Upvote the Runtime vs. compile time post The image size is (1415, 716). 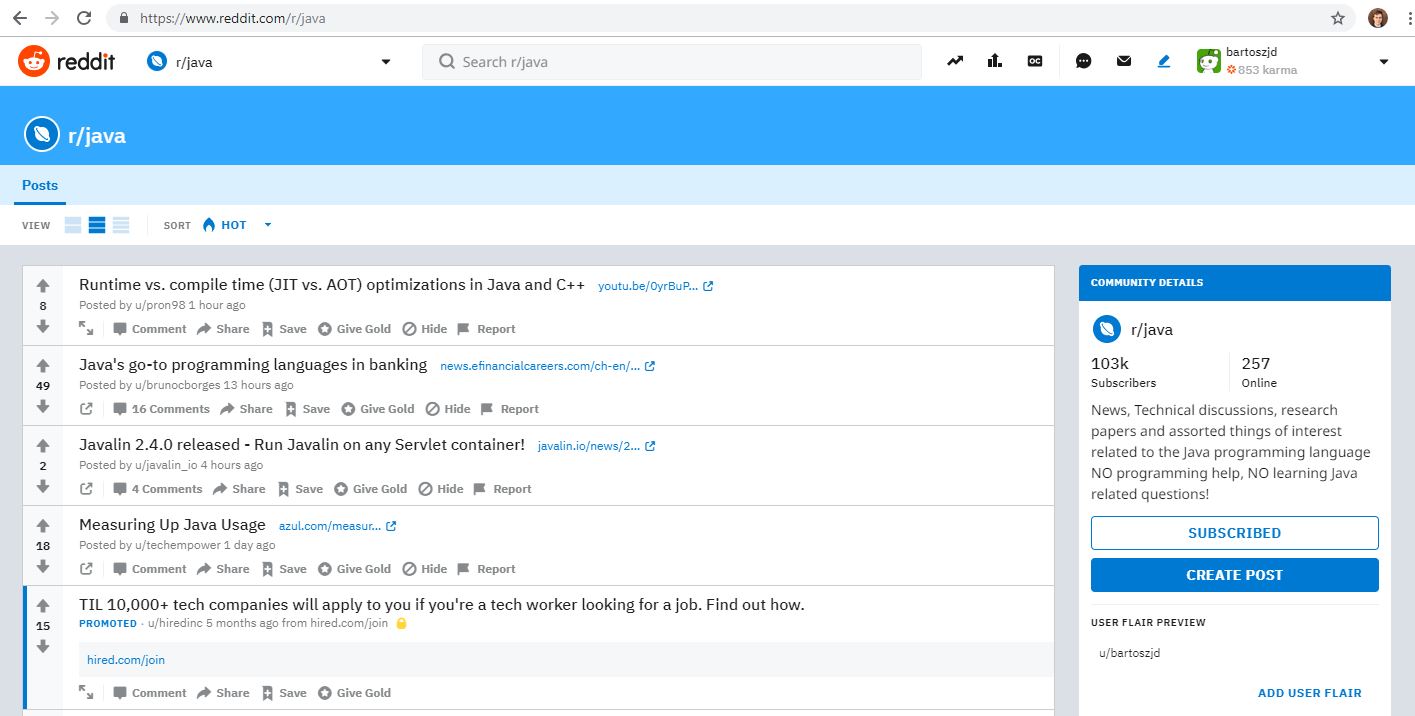(x=42, y=284)
